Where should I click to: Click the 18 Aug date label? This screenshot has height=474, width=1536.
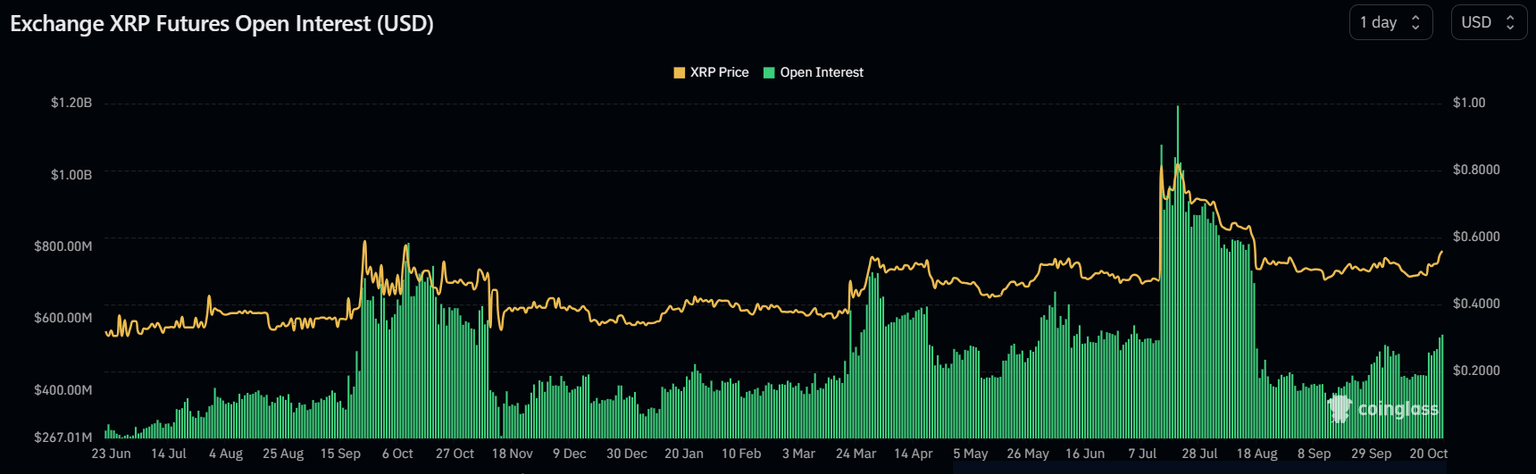click(1259, 454)
